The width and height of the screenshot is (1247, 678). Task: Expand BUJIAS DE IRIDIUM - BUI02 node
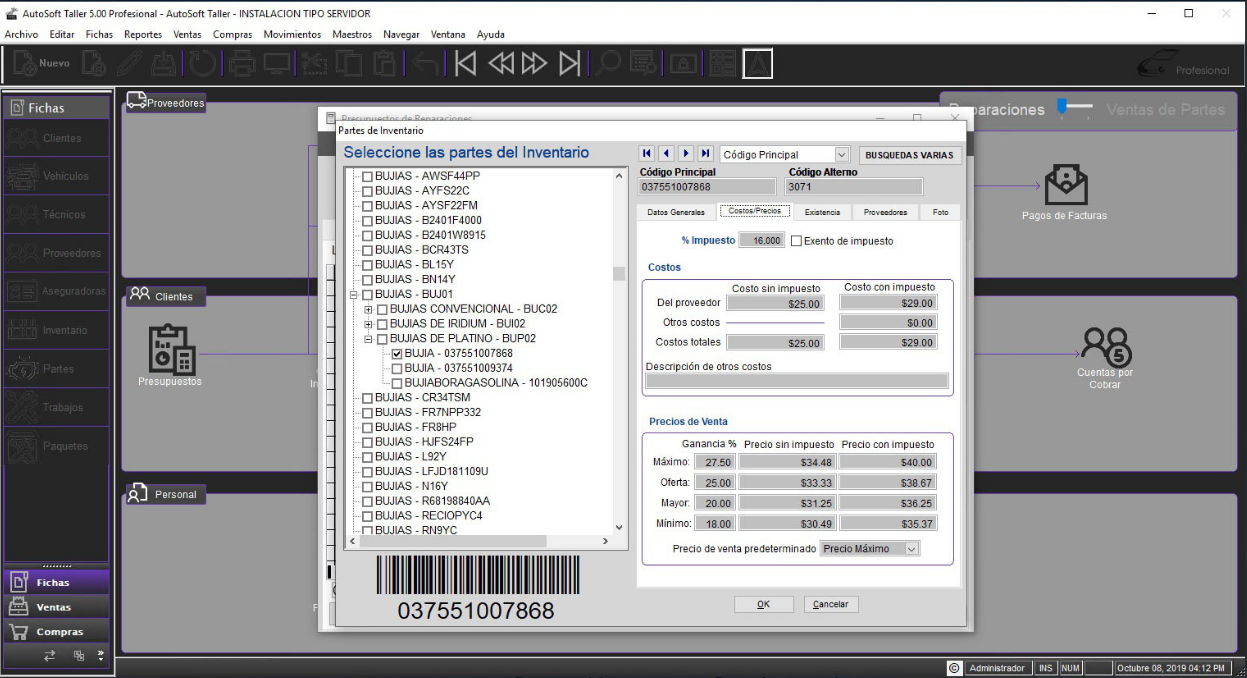[x=369, y=324]
